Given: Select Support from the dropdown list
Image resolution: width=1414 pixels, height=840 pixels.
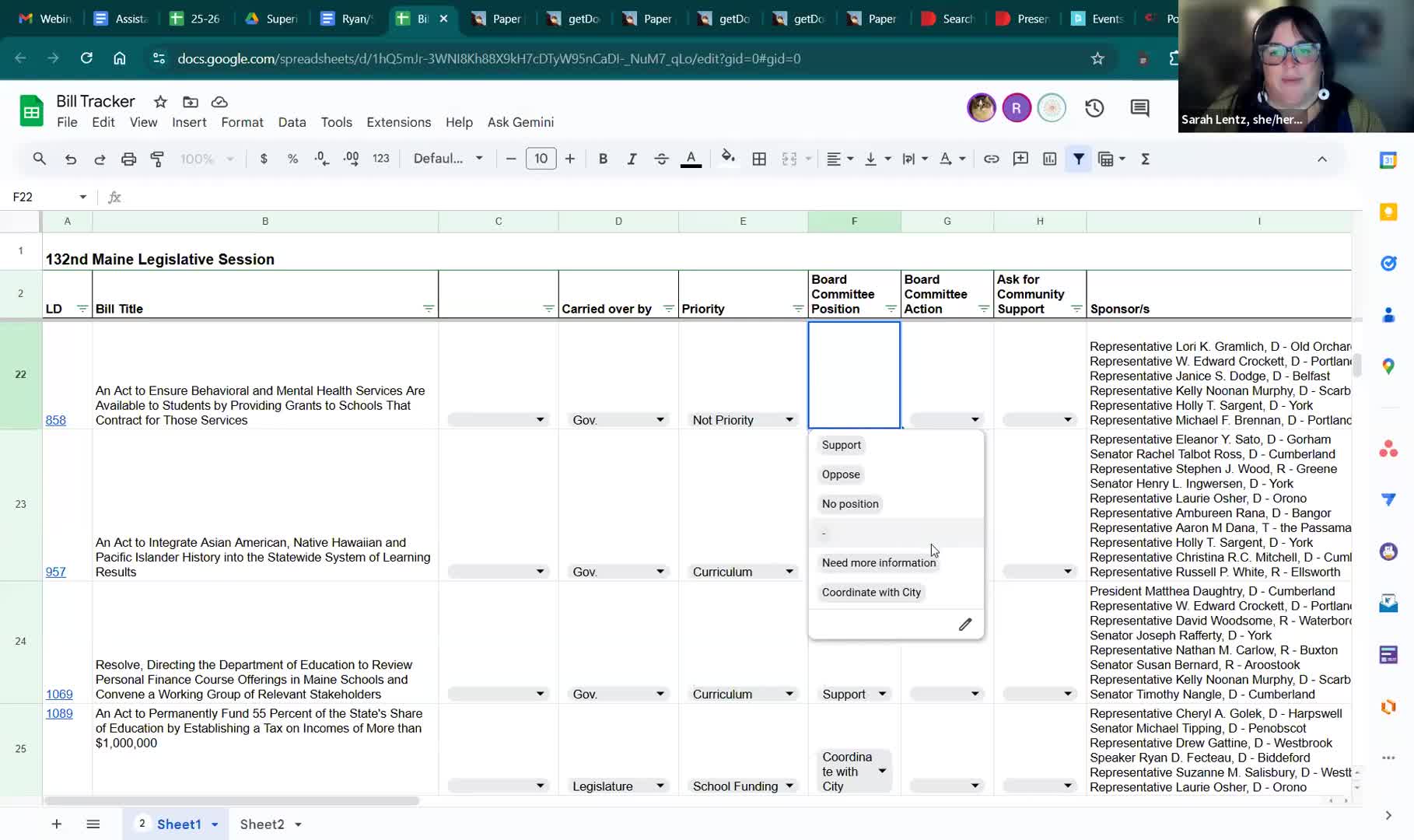Looking at the screenshot, I should tap(841, 445).
